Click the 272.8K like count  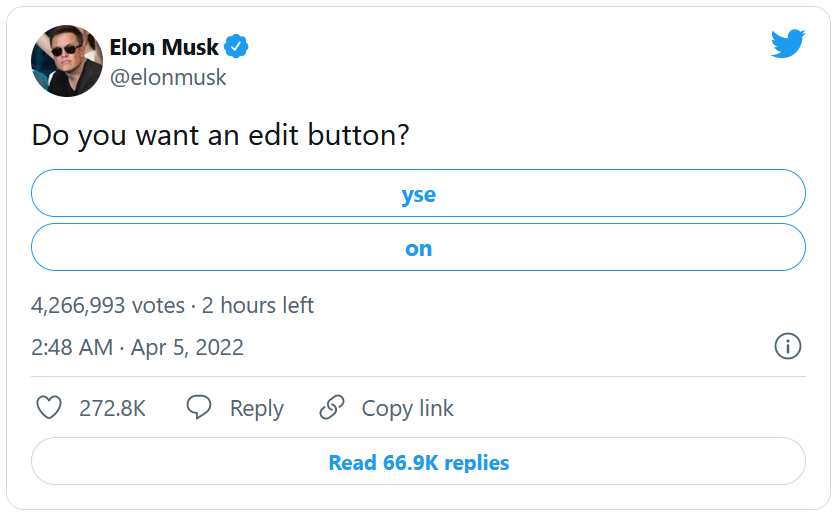coord(112,408)
